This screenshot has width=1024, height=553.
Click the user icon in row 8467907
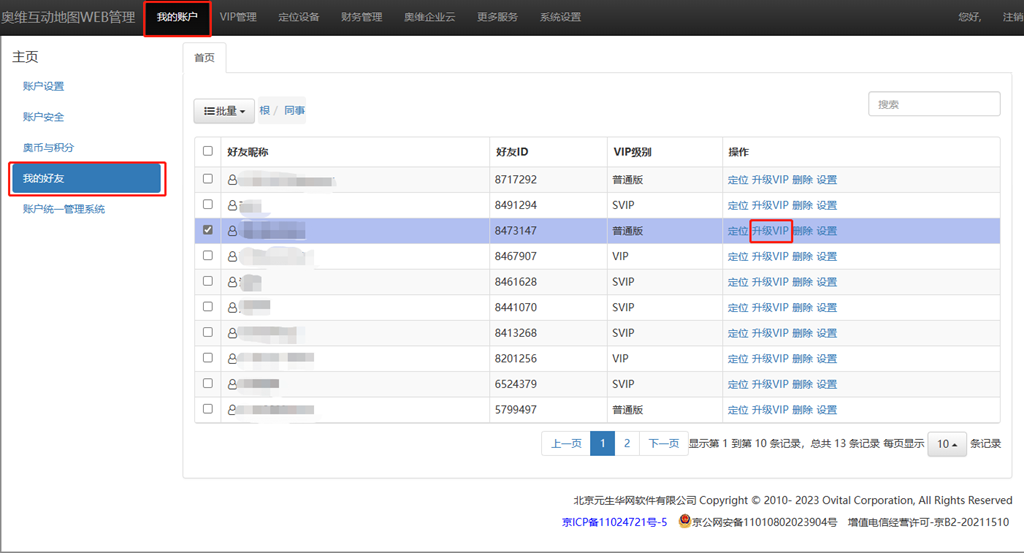[x=233, y=257]
